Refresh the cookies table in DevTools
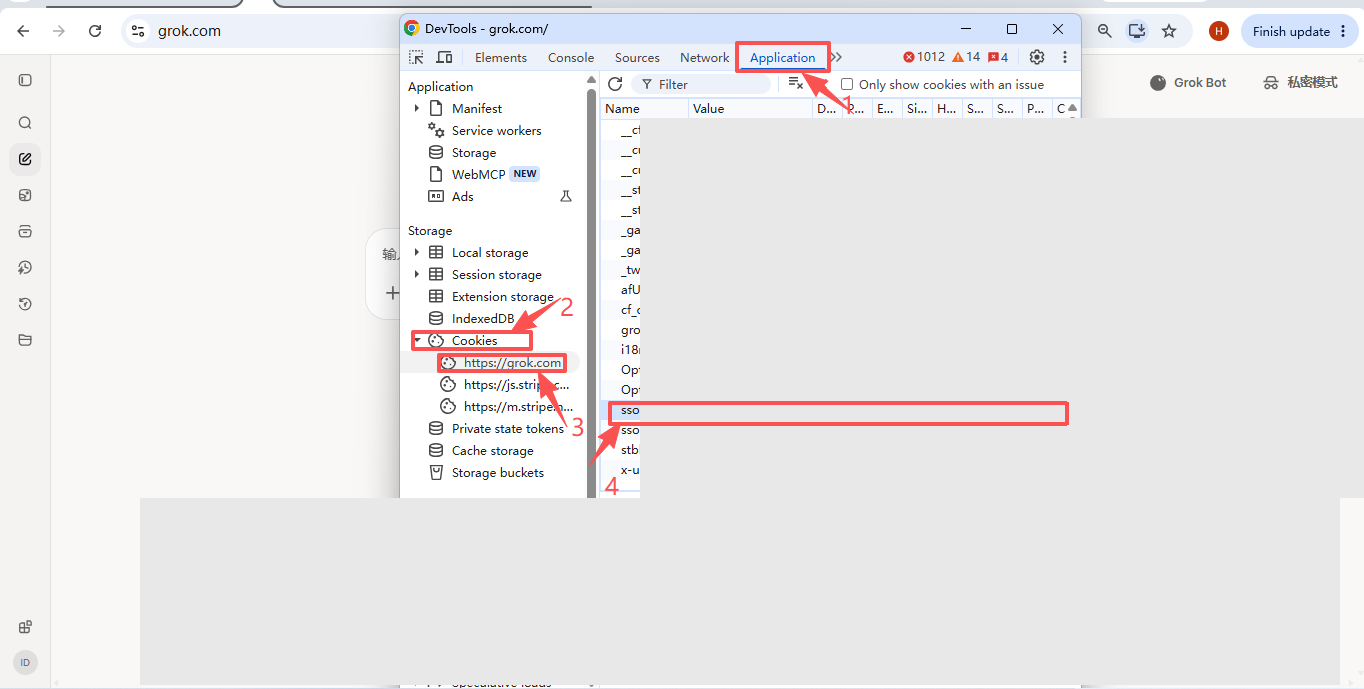The height and width of the screenshot is (689, 1364). coord(615,84)
